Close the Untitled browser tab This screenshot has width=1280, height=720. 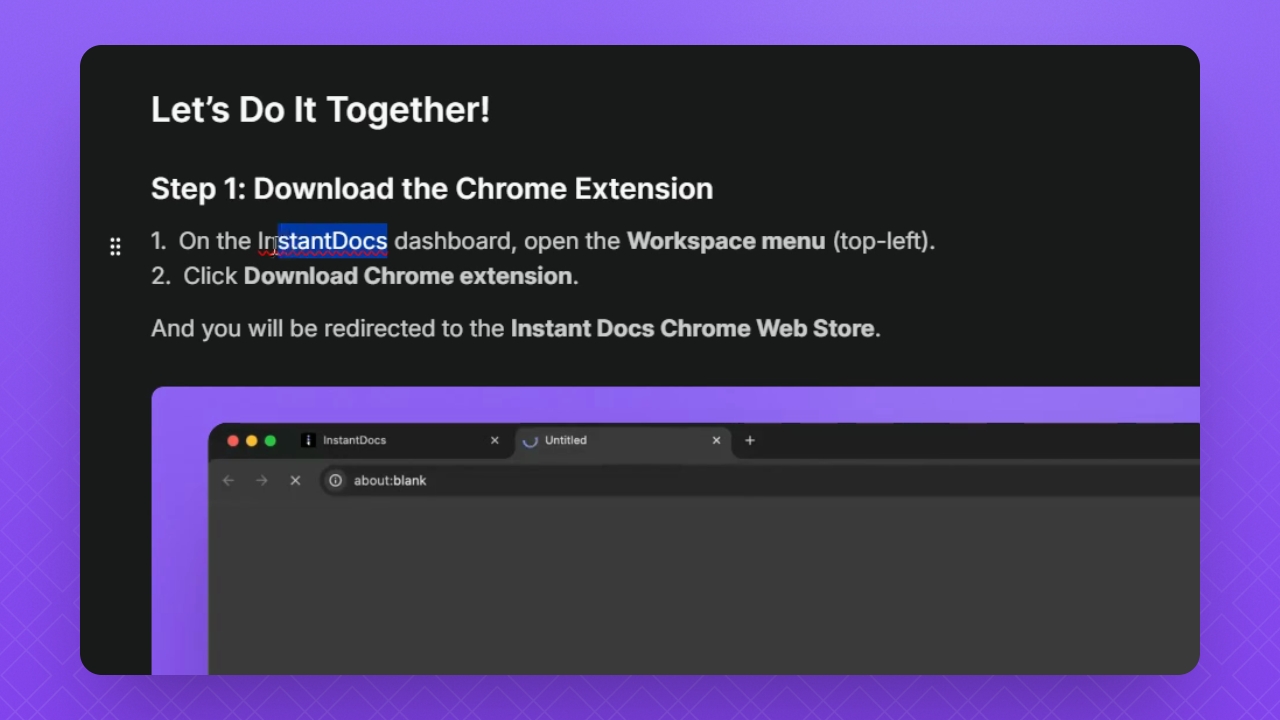[x=716, y=440]
